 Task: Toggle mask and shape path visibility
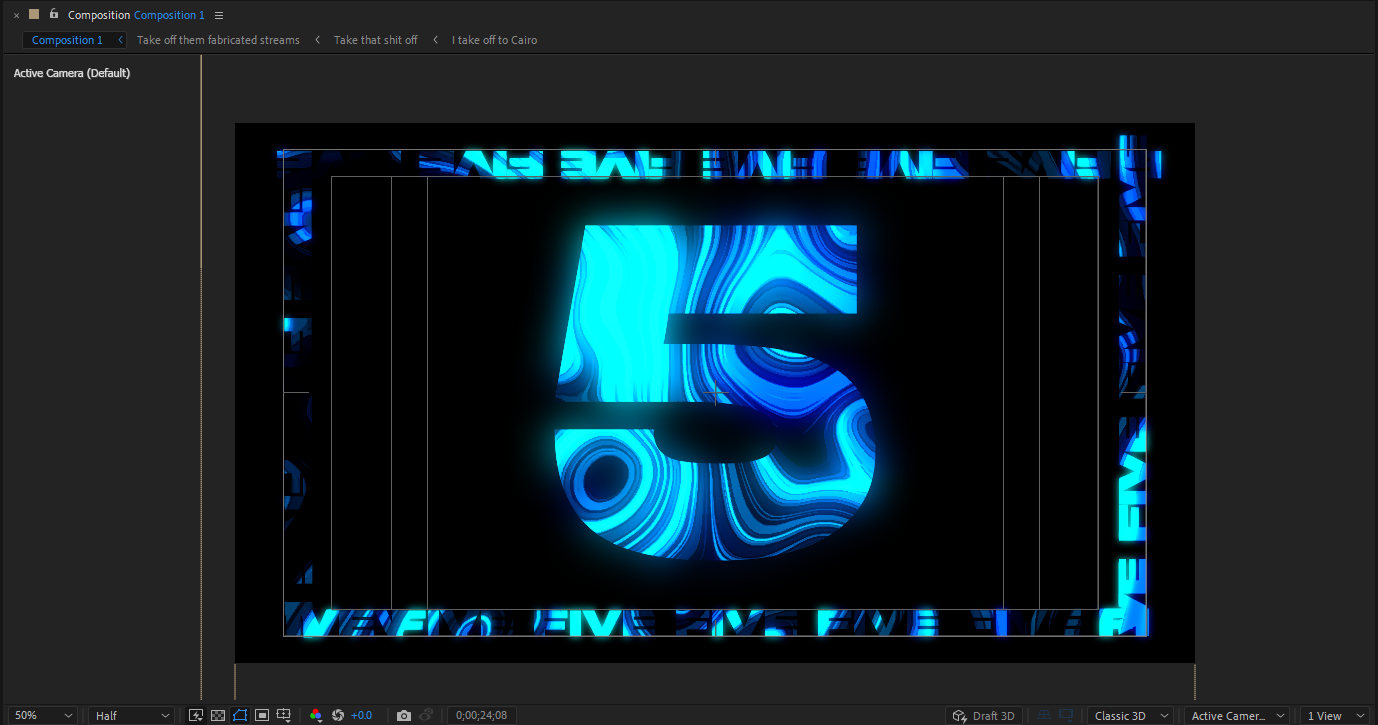(x=240, y=715)
